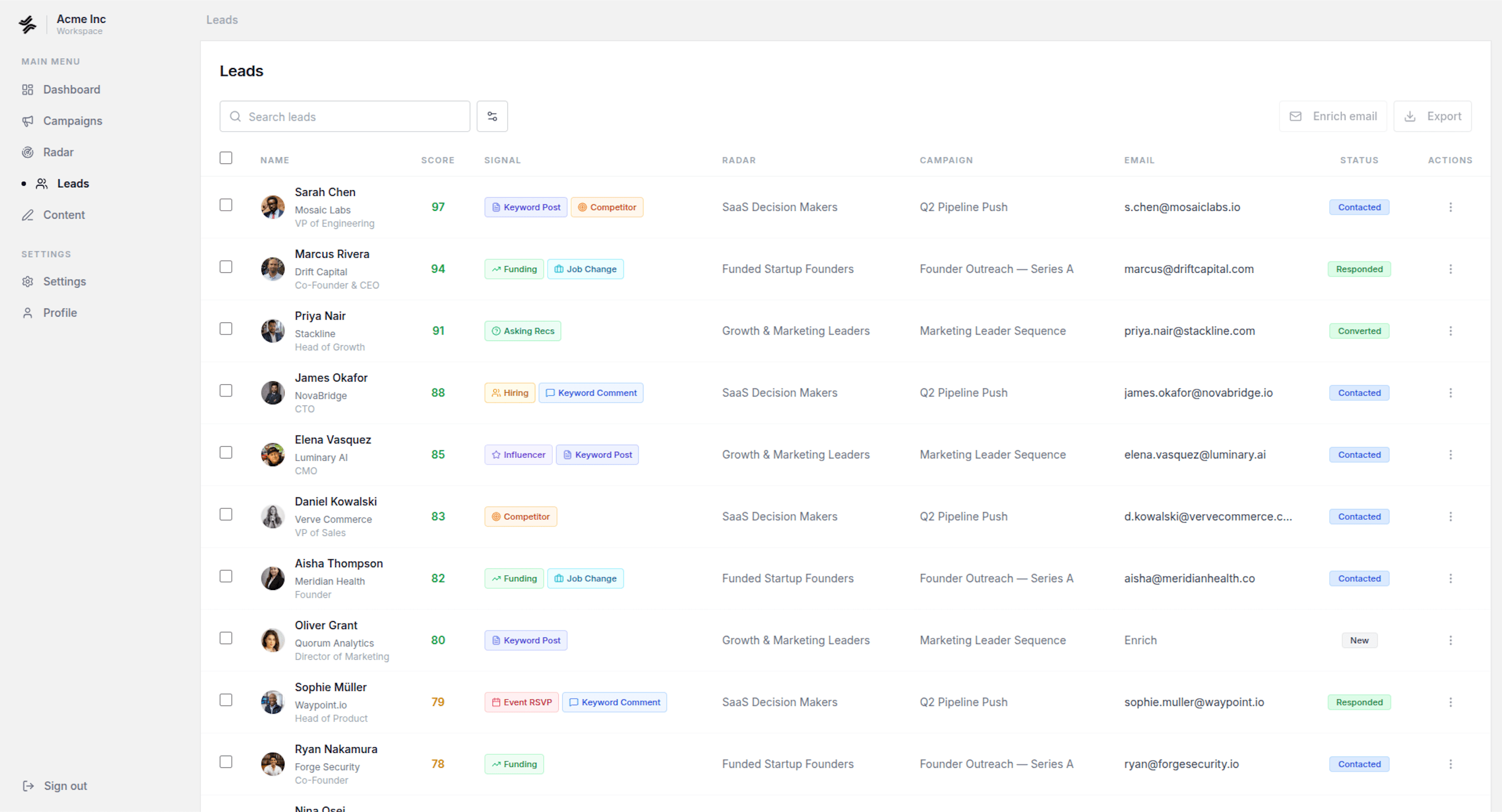Click Ryan Nakamura's avatar thumbnail
The height and width of the screenshot is (812, 1502).
(272, 763)
